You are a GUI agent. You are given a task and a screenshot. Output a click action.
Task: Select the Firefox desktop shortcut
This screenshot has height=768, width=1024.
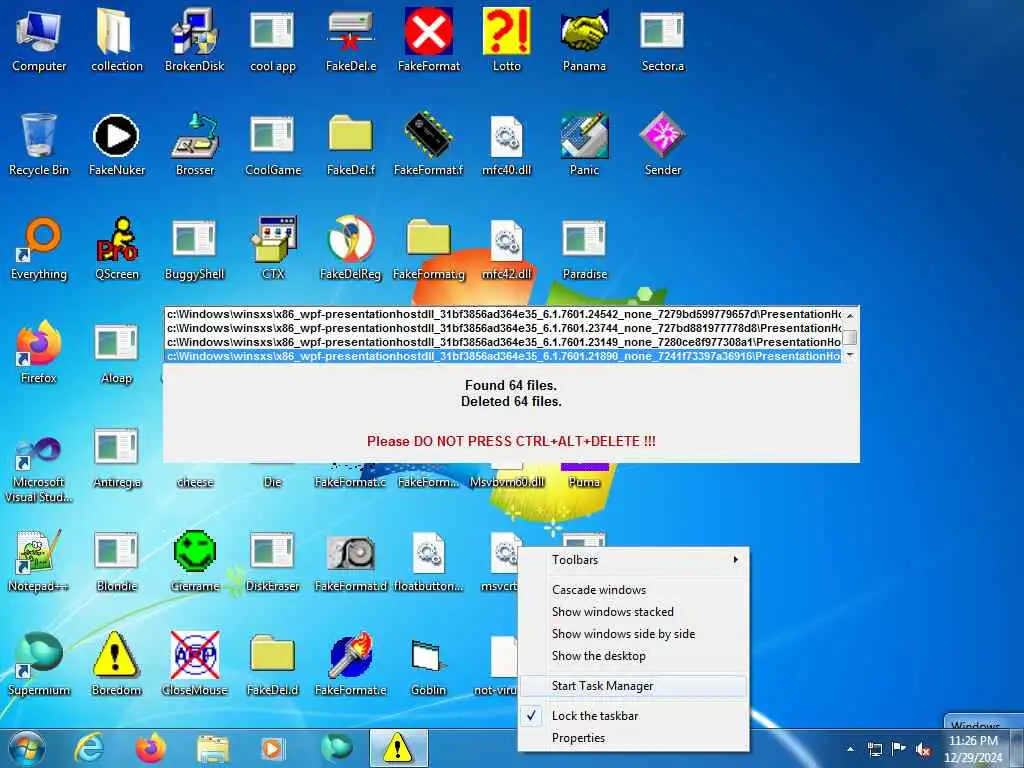coord(39,351)
